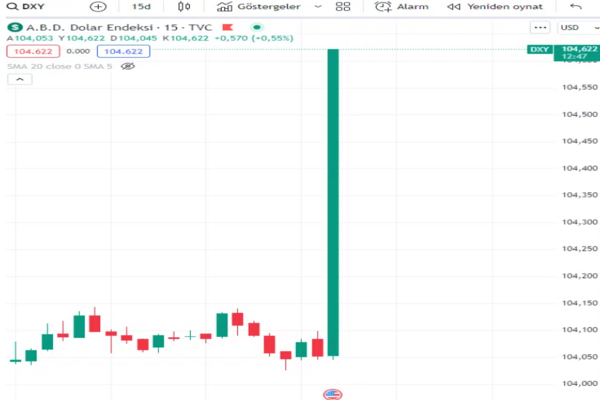
Task: Start bar replay with Yeniden oynat
Action: (494, 6)
